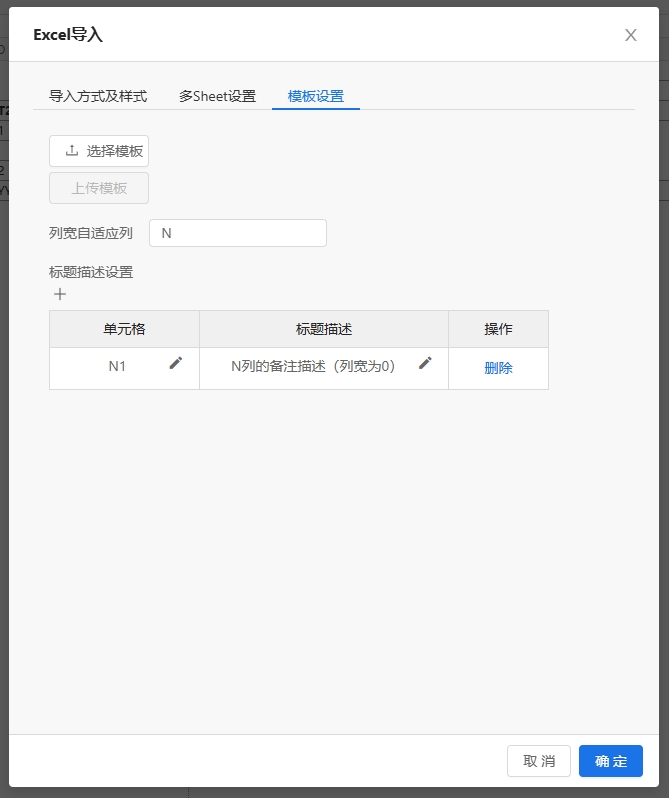Focus the 列宽自适应列 input field
The width and height of the screenshot is (669, 798).
click(x=238, y=233)
